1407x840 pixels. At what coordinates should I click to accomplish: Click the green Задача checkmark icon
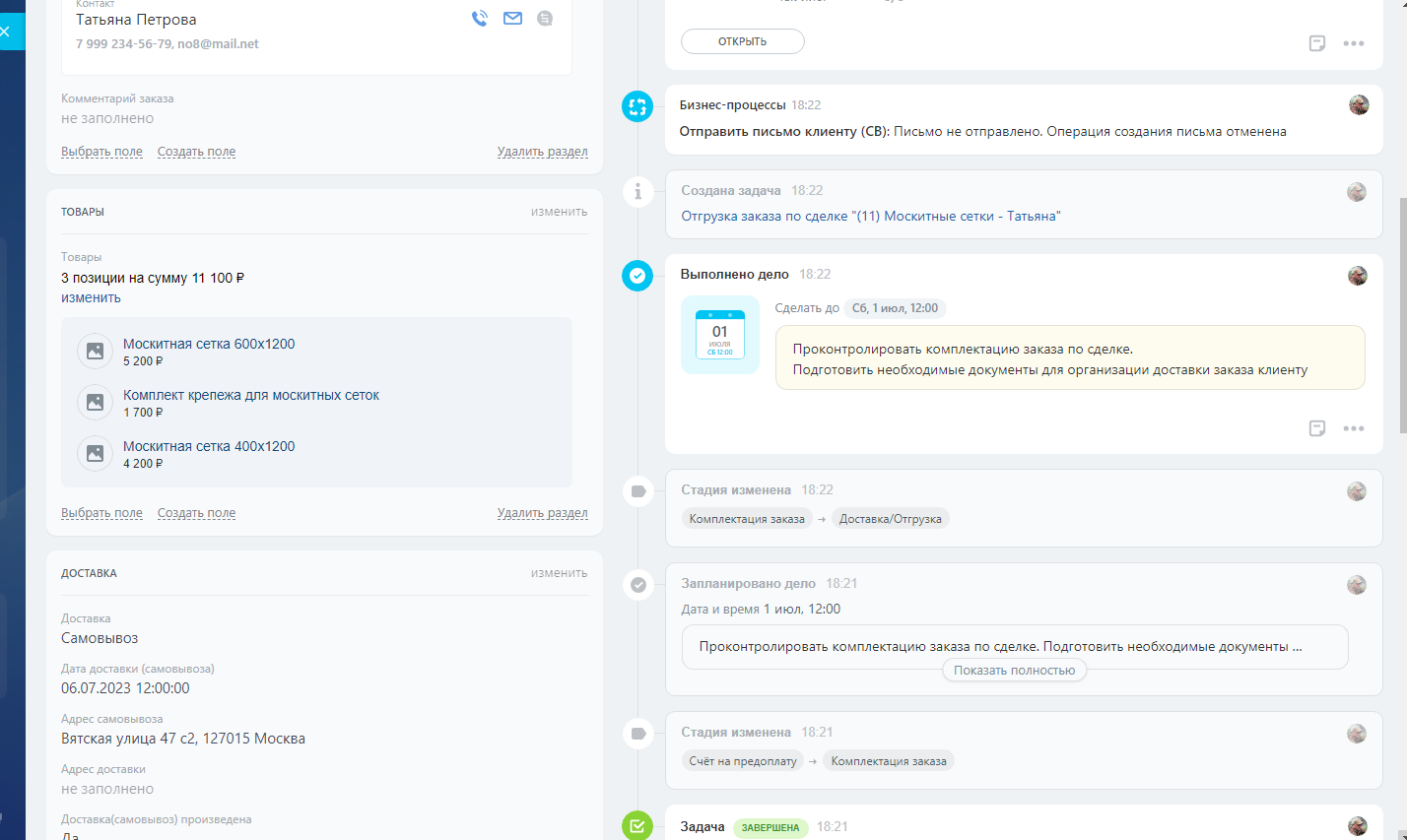637,825
